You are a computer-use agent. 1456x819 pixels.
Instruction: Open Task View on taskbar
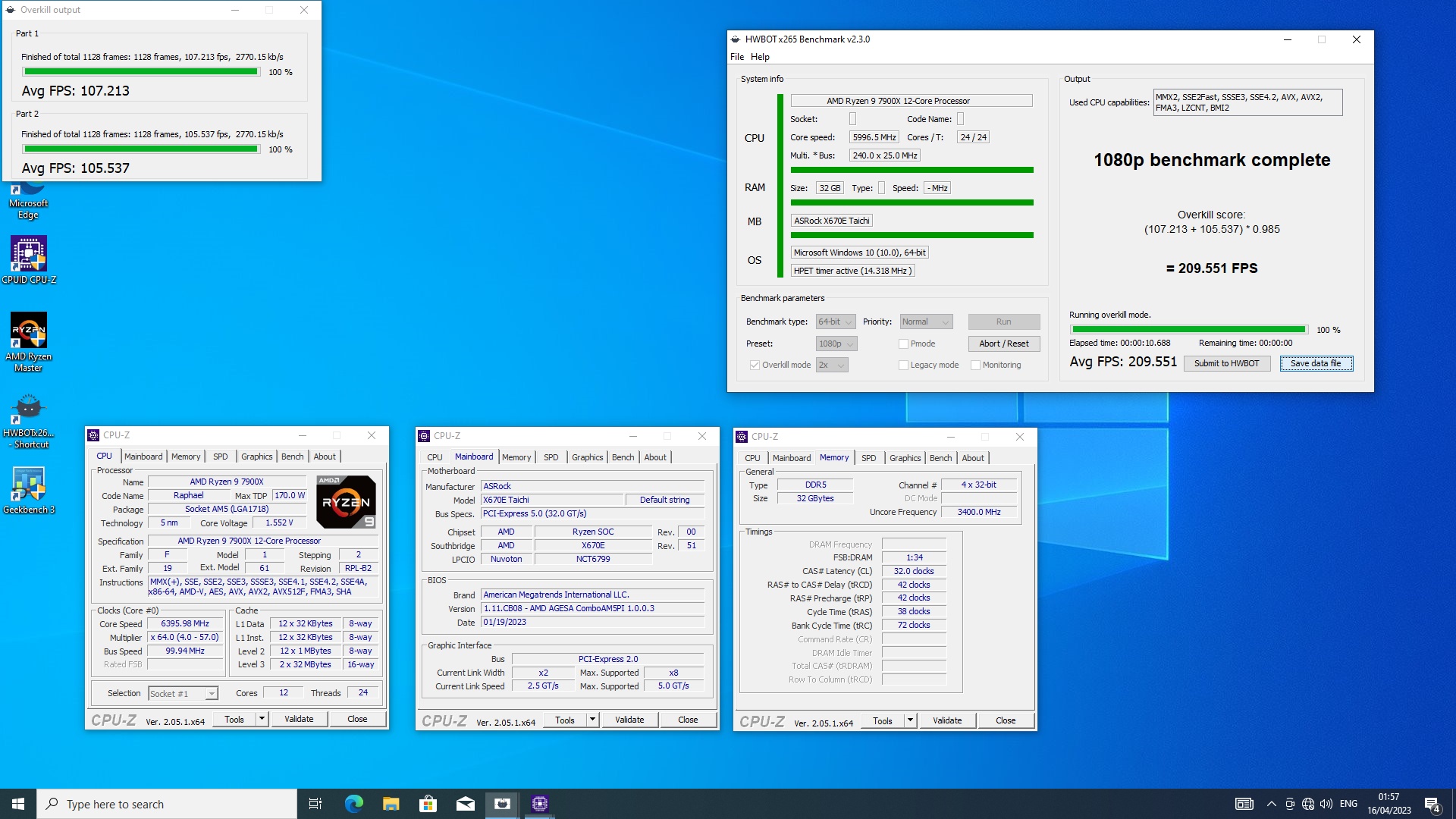(315, 804)
